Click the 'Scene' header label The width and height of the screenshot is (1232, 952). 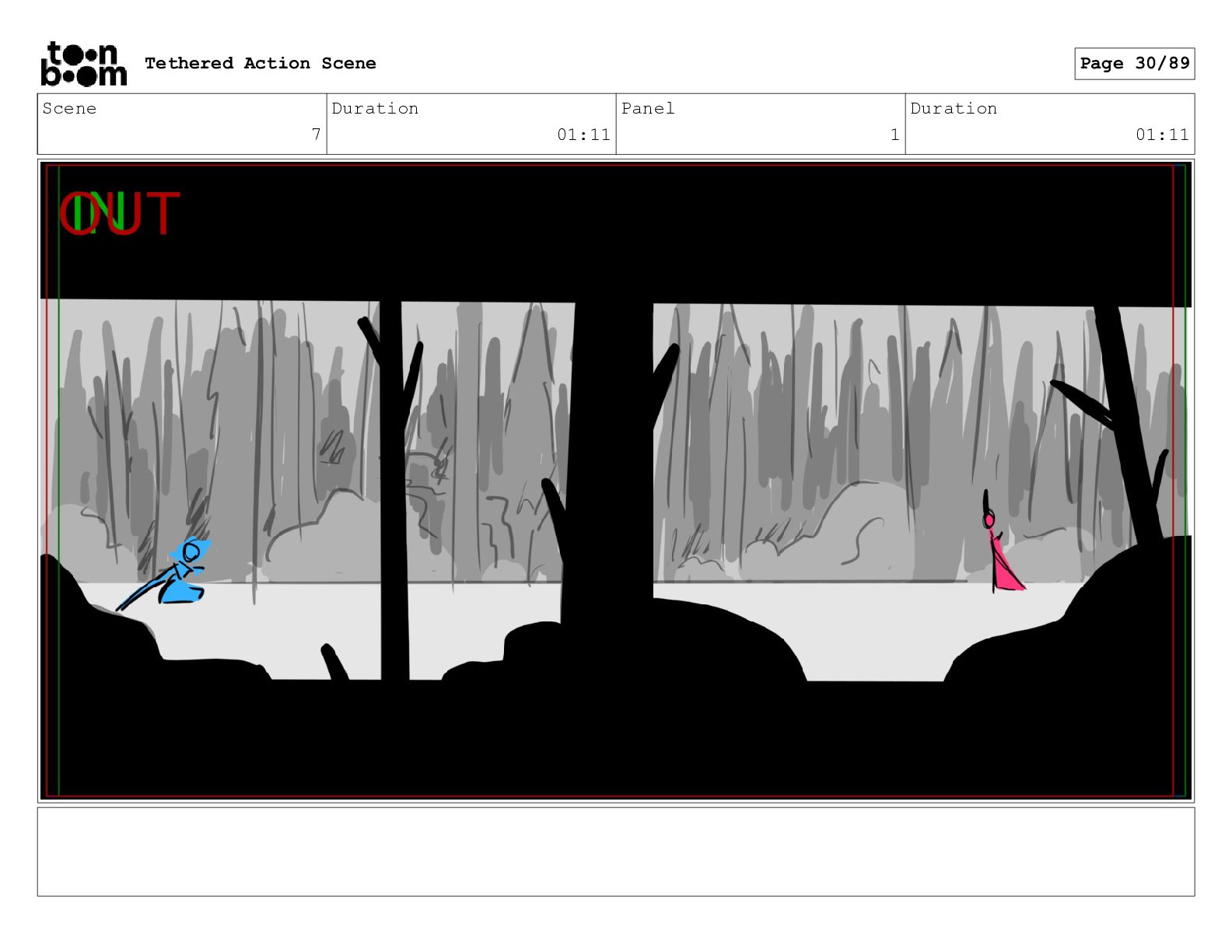click(x=69, y=108)
